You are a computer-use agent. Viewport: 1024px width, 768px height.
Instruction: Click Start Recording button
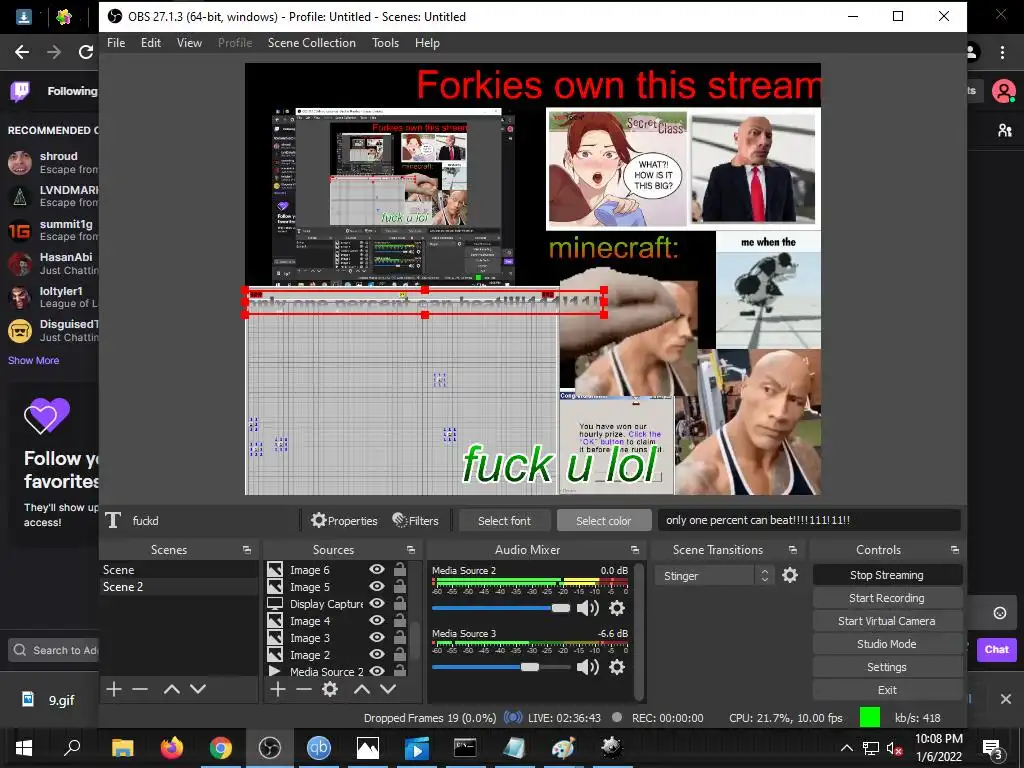(887, 598)
